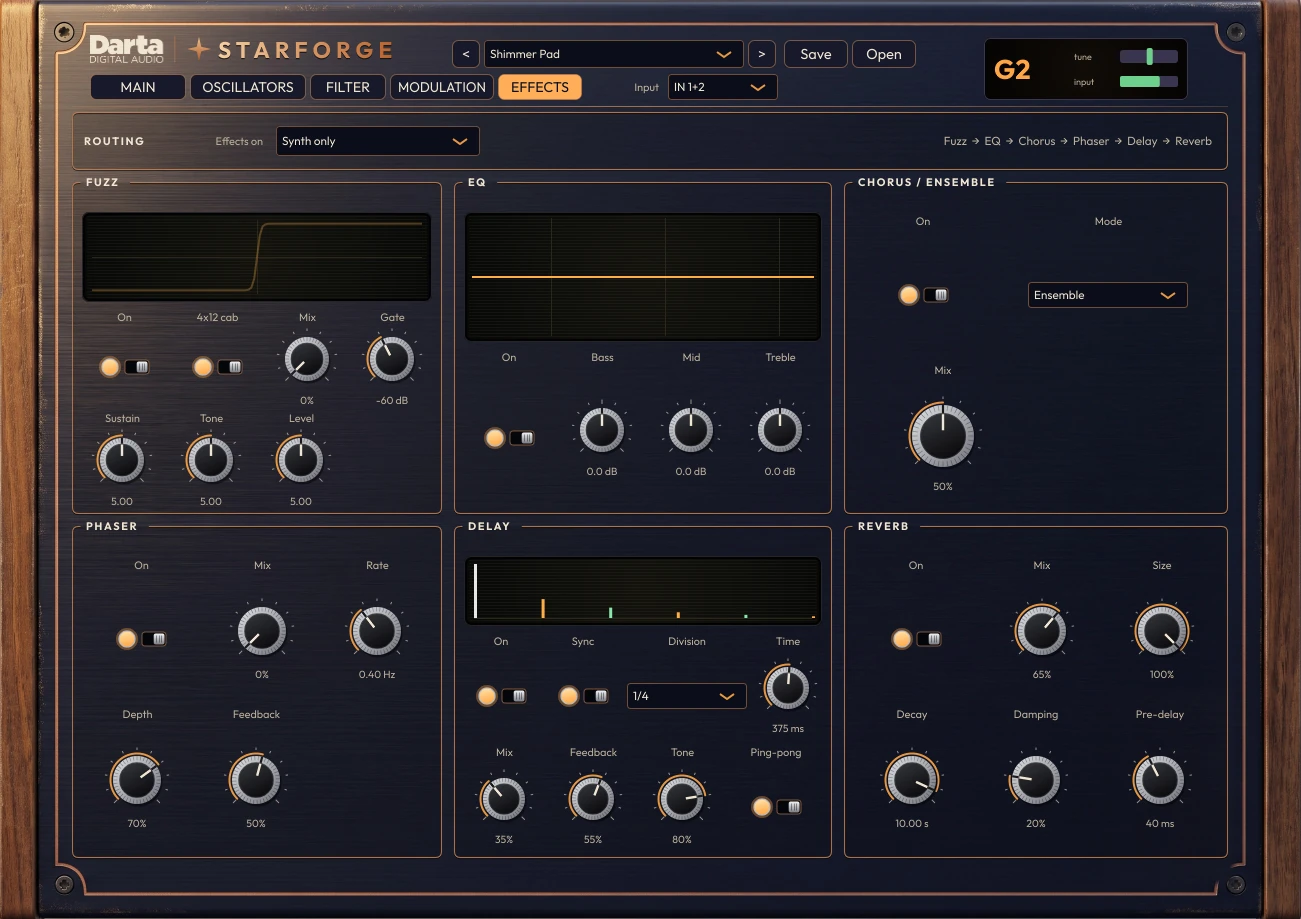
Task: Toggle the Fuzz On switch
Action: [x=124, y=367]
